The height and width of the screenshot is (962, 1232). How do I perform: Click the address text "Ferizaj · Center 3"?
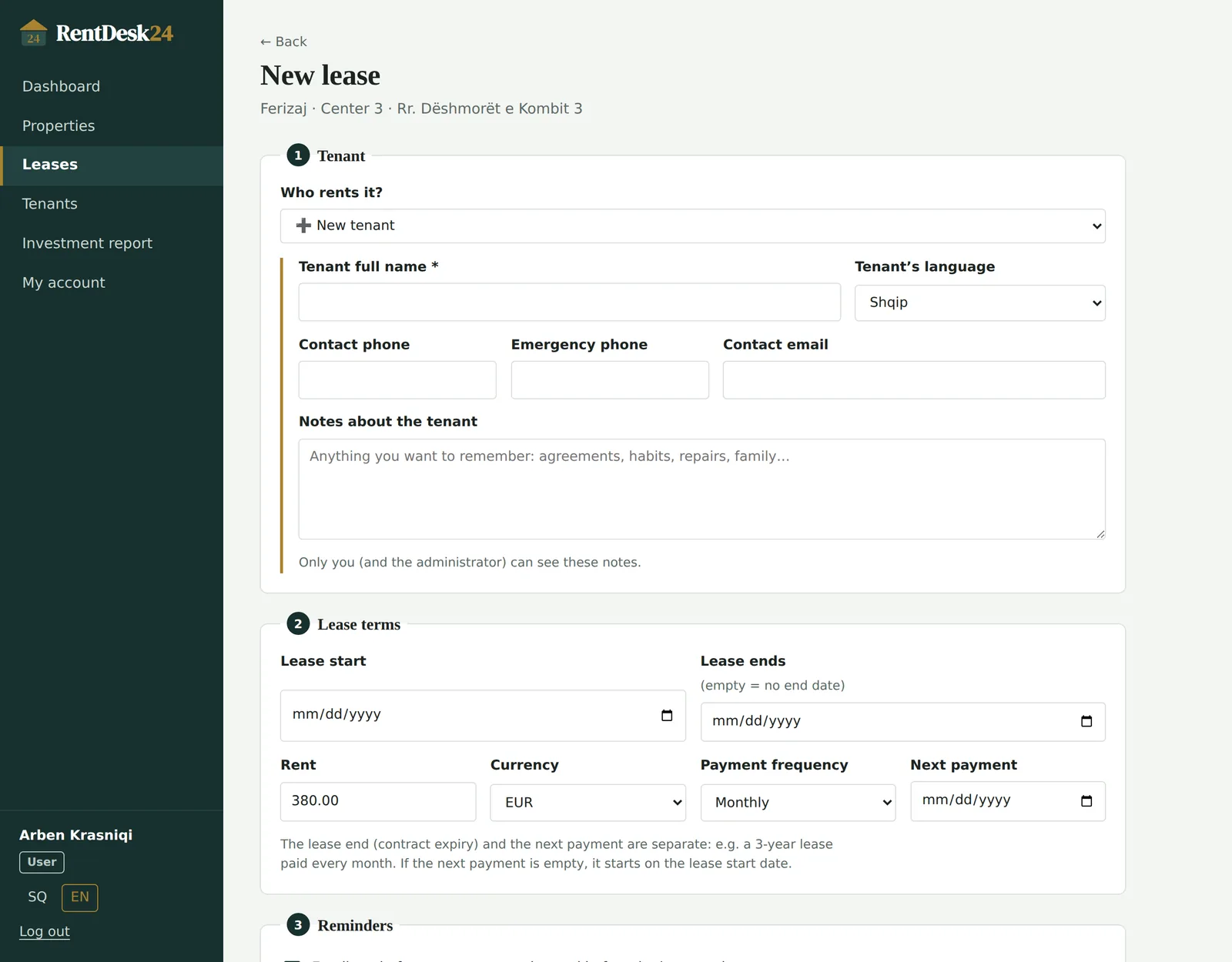321,109
